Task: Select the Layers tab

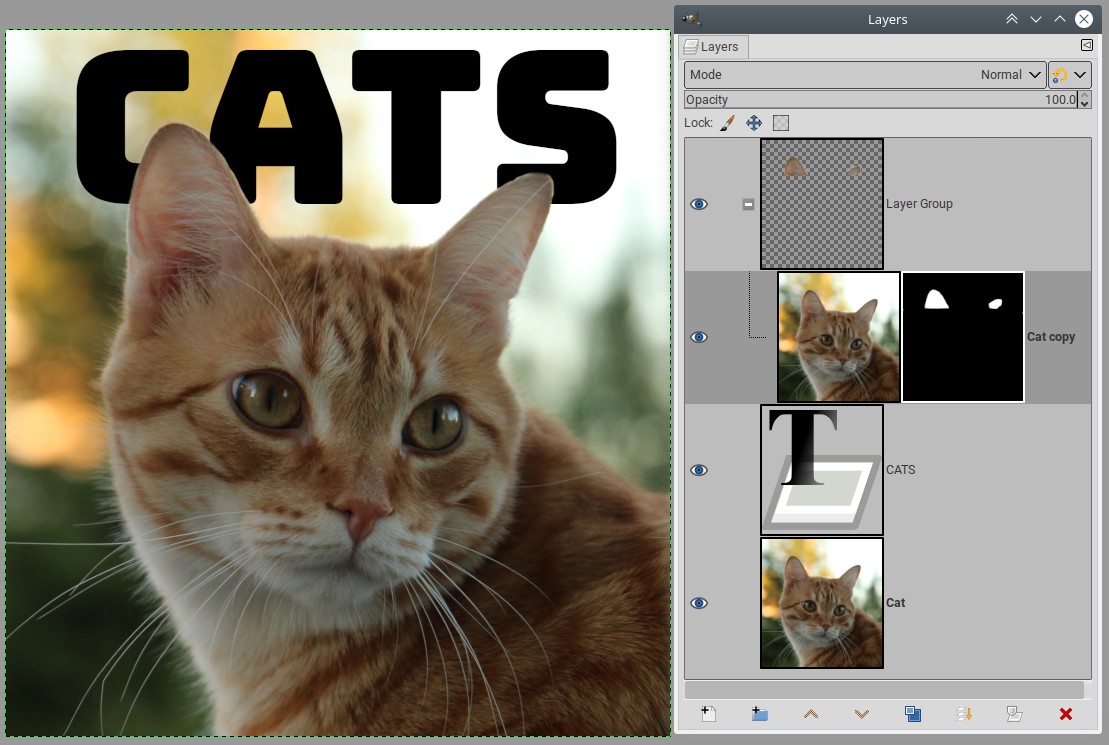Action: point(713,47)
